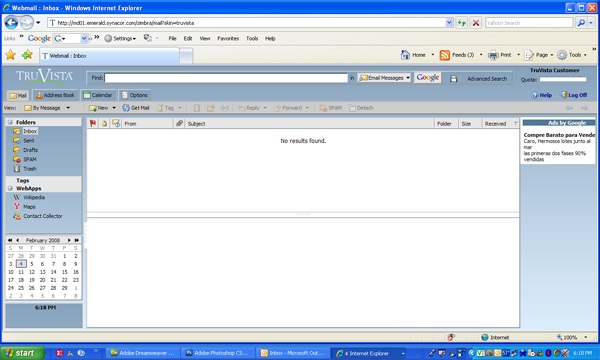
Task: Jump to previous year in mini calendar
Action: (10, 240)
